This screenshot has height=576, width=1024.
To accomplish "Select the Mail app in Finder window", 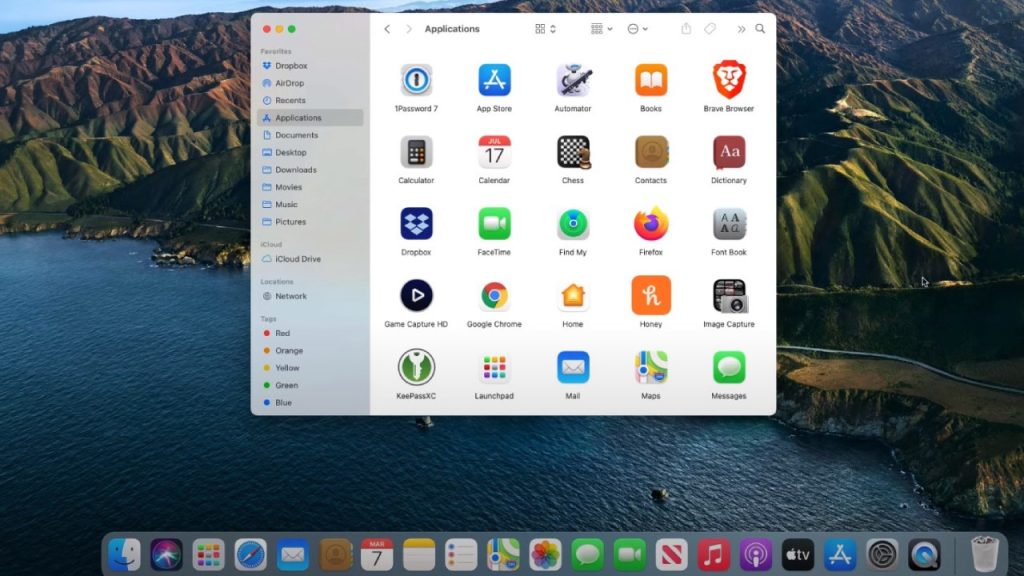I will point(573,368).
